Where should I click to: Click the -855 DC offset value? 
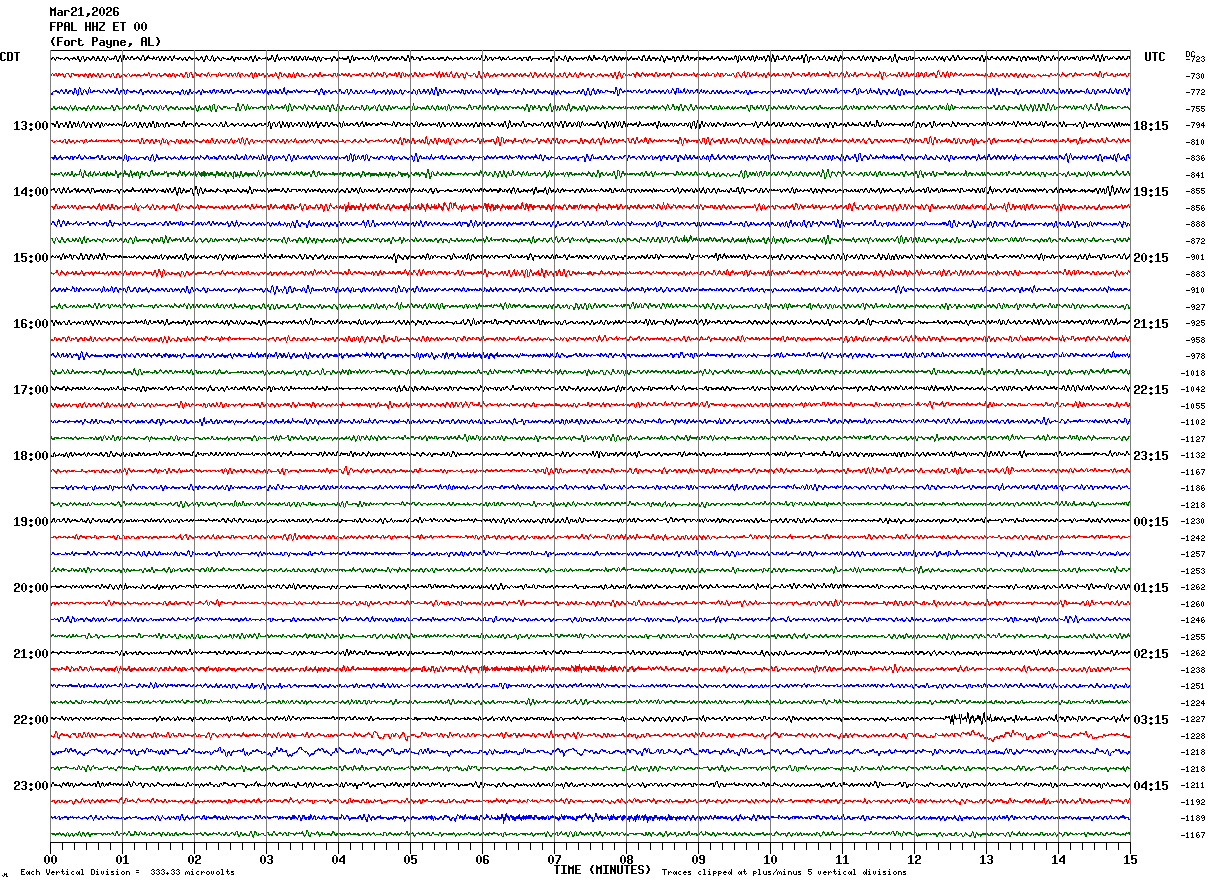pos(1194,191)
